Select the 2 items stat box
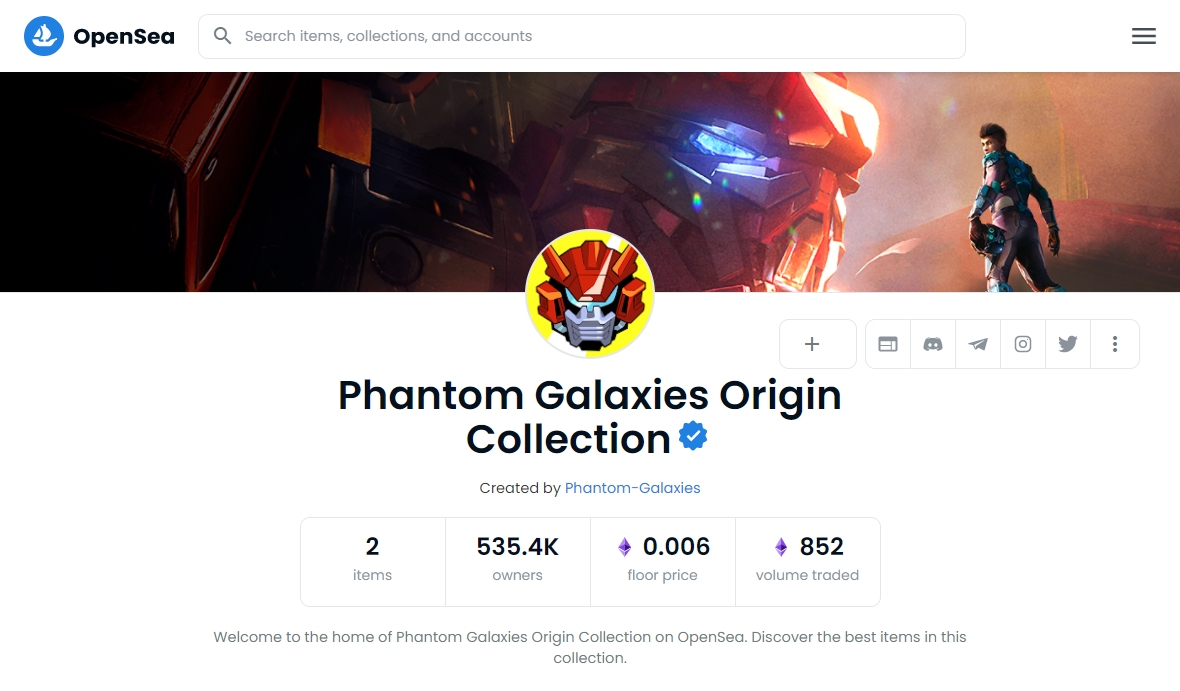1180x691 pixels. tap(373, 562)
